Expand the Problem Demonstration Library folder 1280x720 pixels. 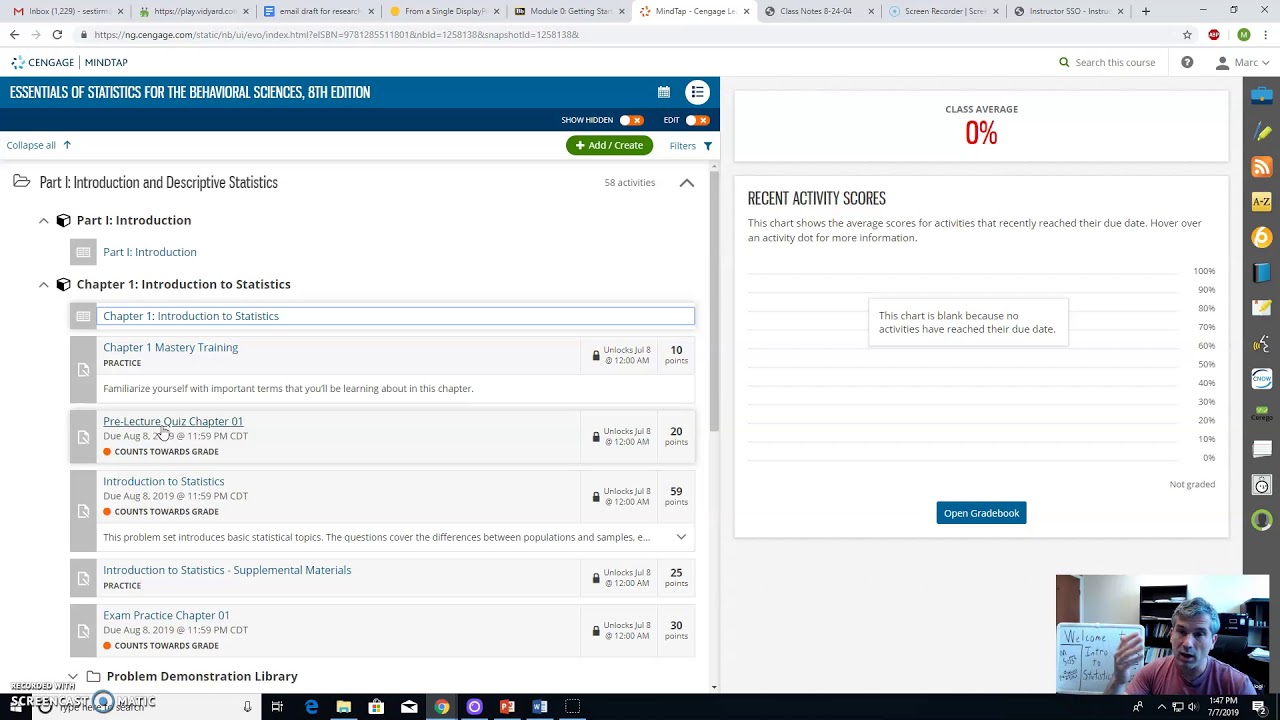coord(73,677)
